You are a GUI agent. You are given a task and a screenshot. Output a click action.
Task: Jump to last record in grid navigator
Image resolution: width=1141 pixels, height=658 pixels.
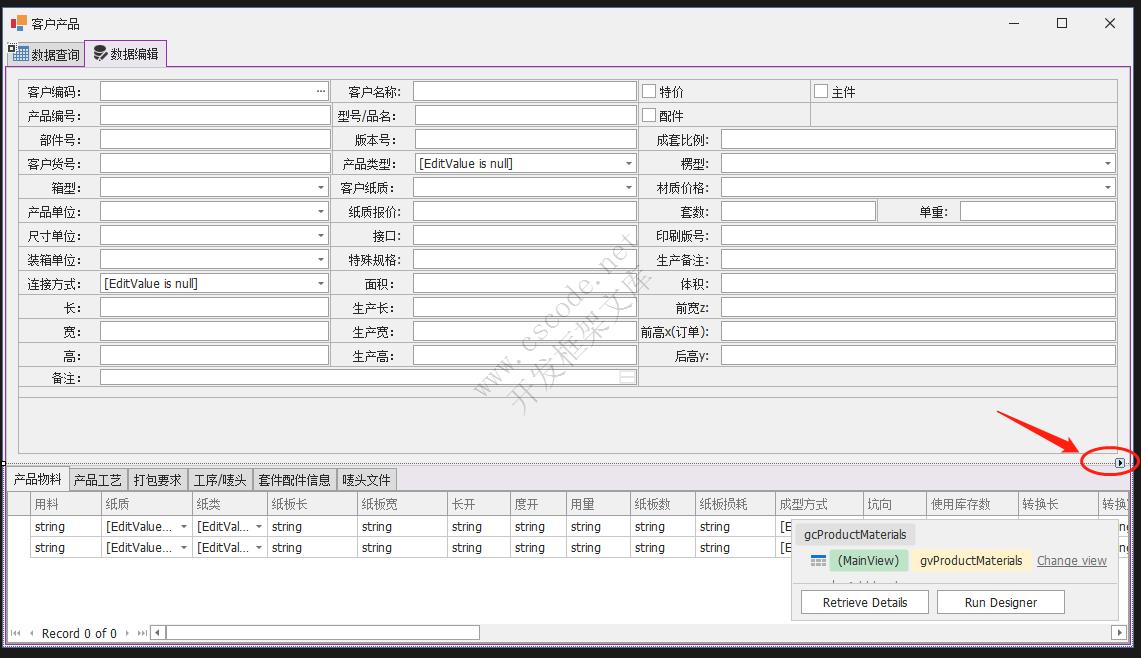[x=142, y=633]
